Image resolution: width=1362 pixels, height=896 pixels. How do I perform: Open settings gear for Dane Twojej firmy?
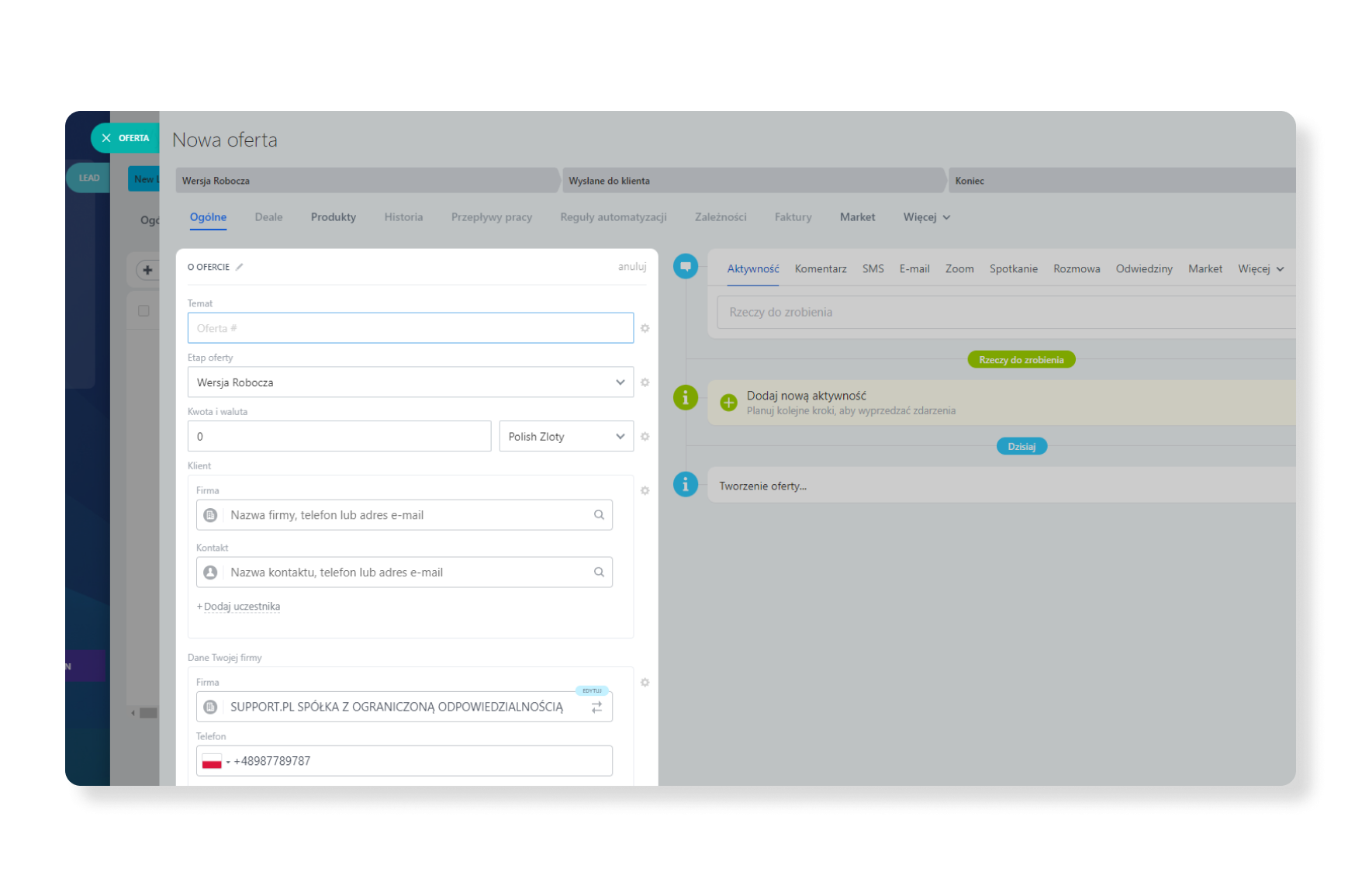coord(645,683)
